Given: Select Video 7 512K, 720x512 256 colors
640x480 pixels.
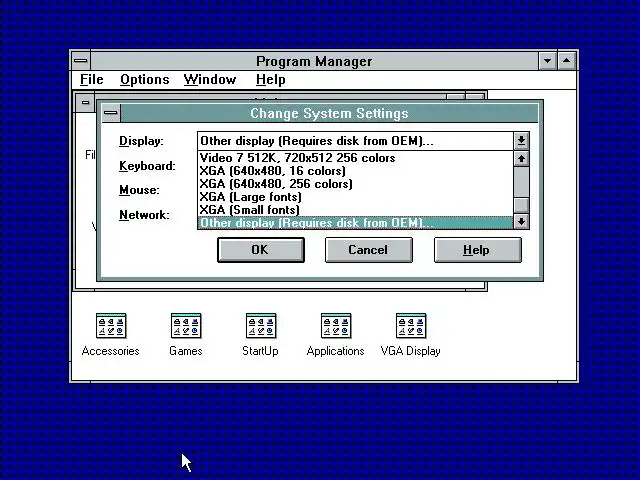Looking at the screenshot, I should click(356, 158).
